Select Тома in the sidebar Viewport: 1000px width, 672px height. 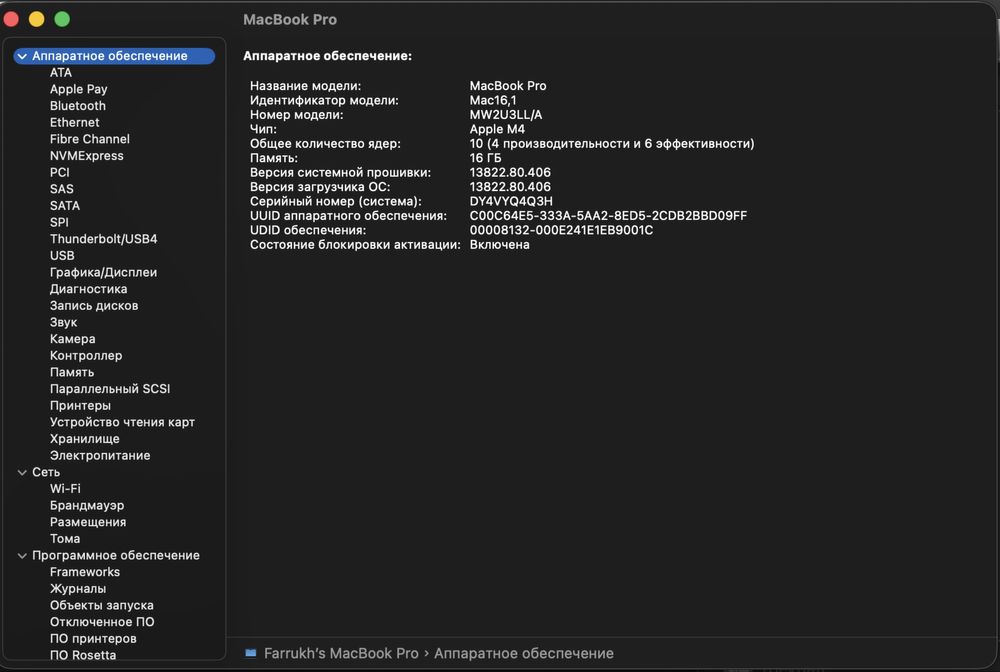click(x=64, y=539)
